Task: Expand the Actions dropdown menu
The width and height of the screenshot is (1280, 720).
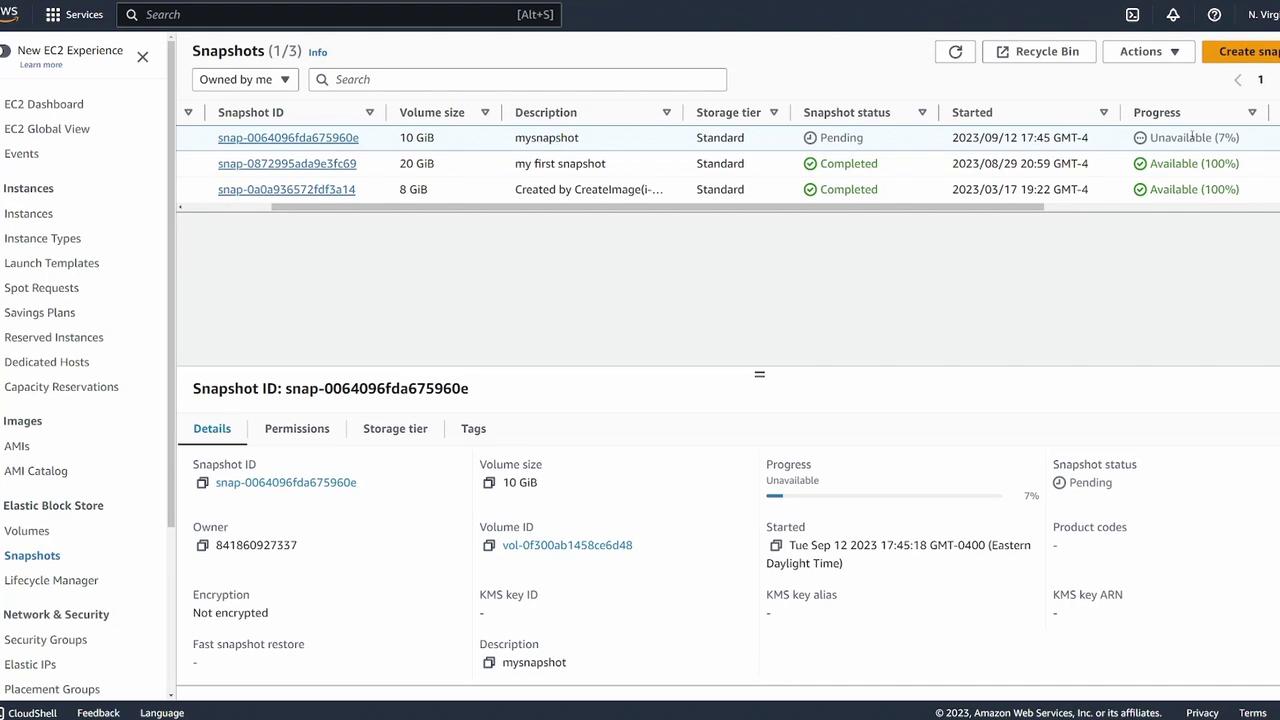Action: tap(1148, 52)
